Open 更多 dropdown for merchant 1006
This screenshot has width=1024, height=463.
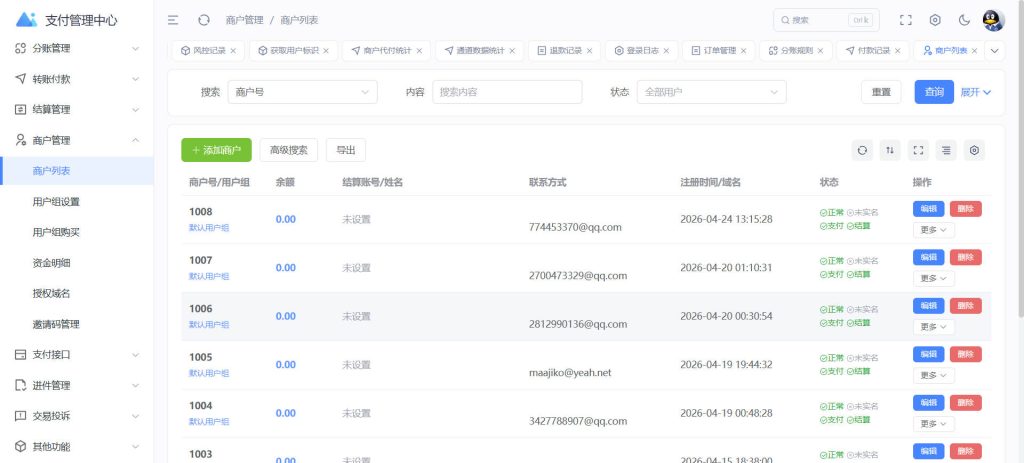click(x=933, y=327)
